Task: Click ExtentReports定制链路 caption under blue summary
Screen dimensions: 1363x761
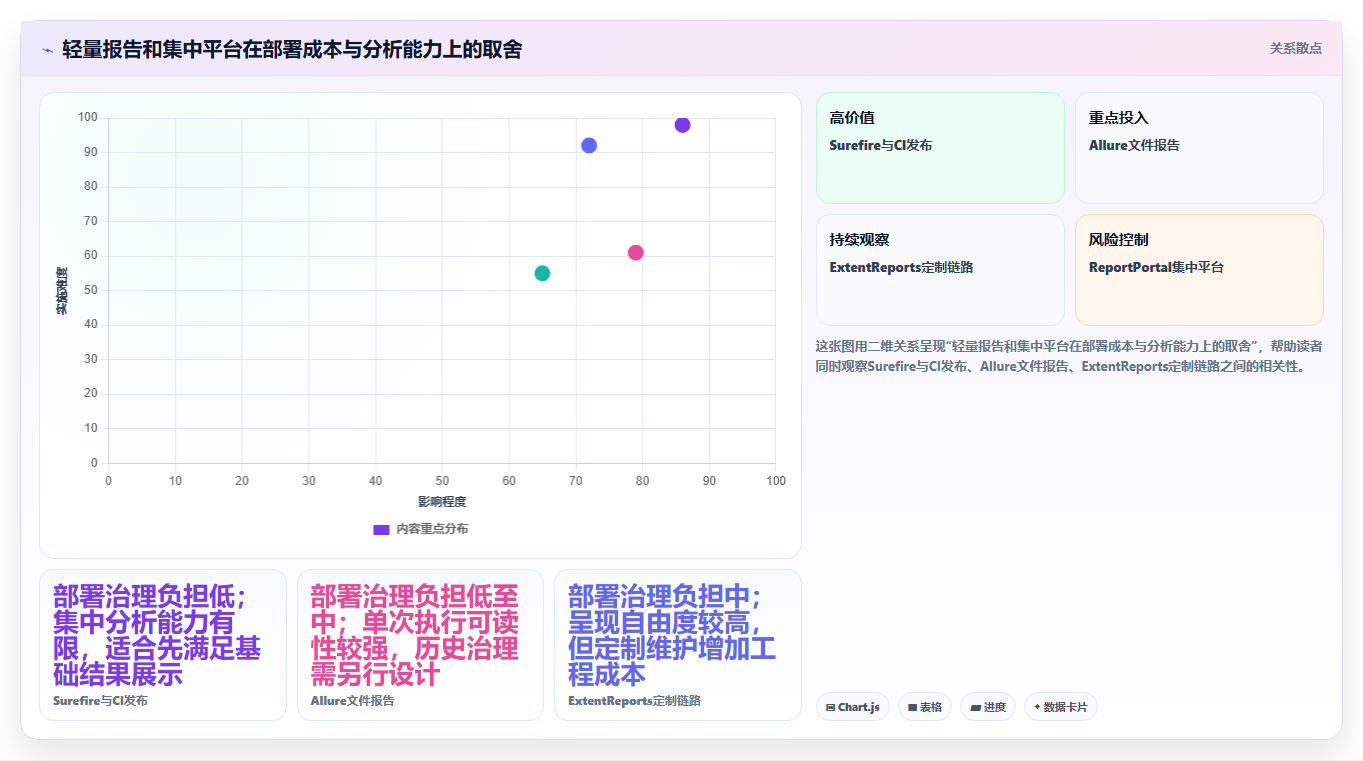Action: point(634,701)
